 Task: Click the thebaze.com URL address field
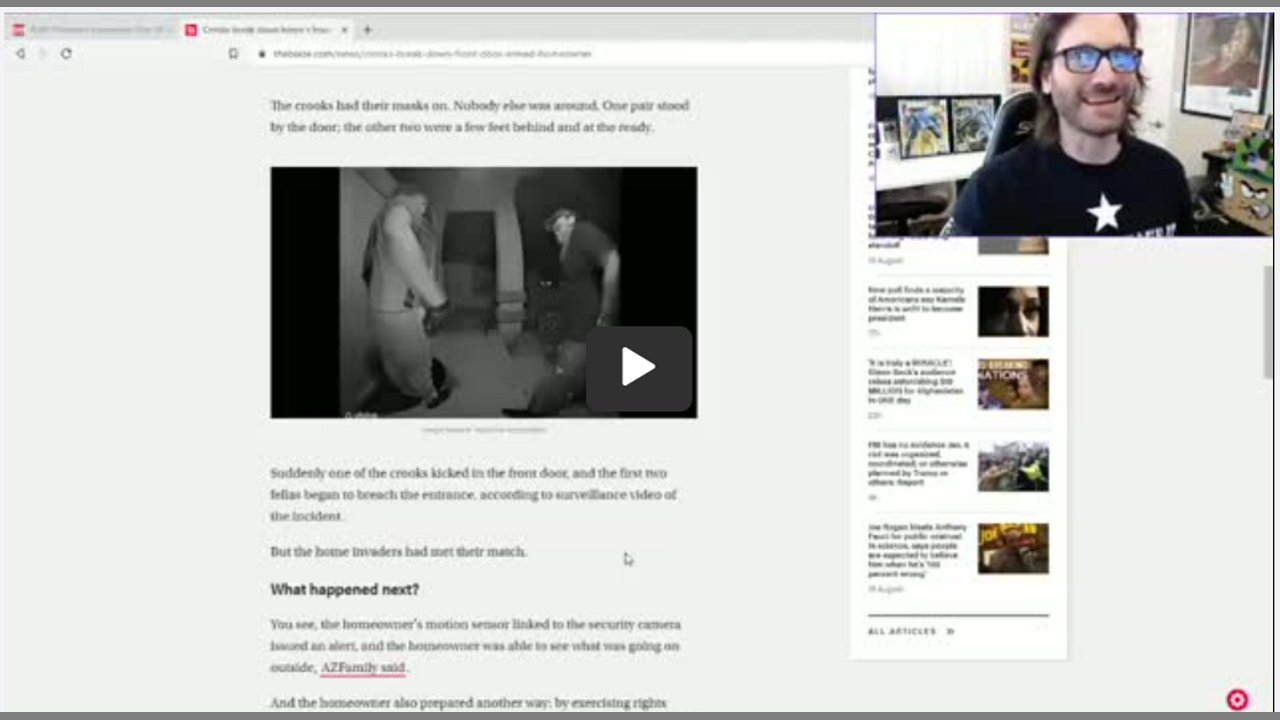coord(432,54)
